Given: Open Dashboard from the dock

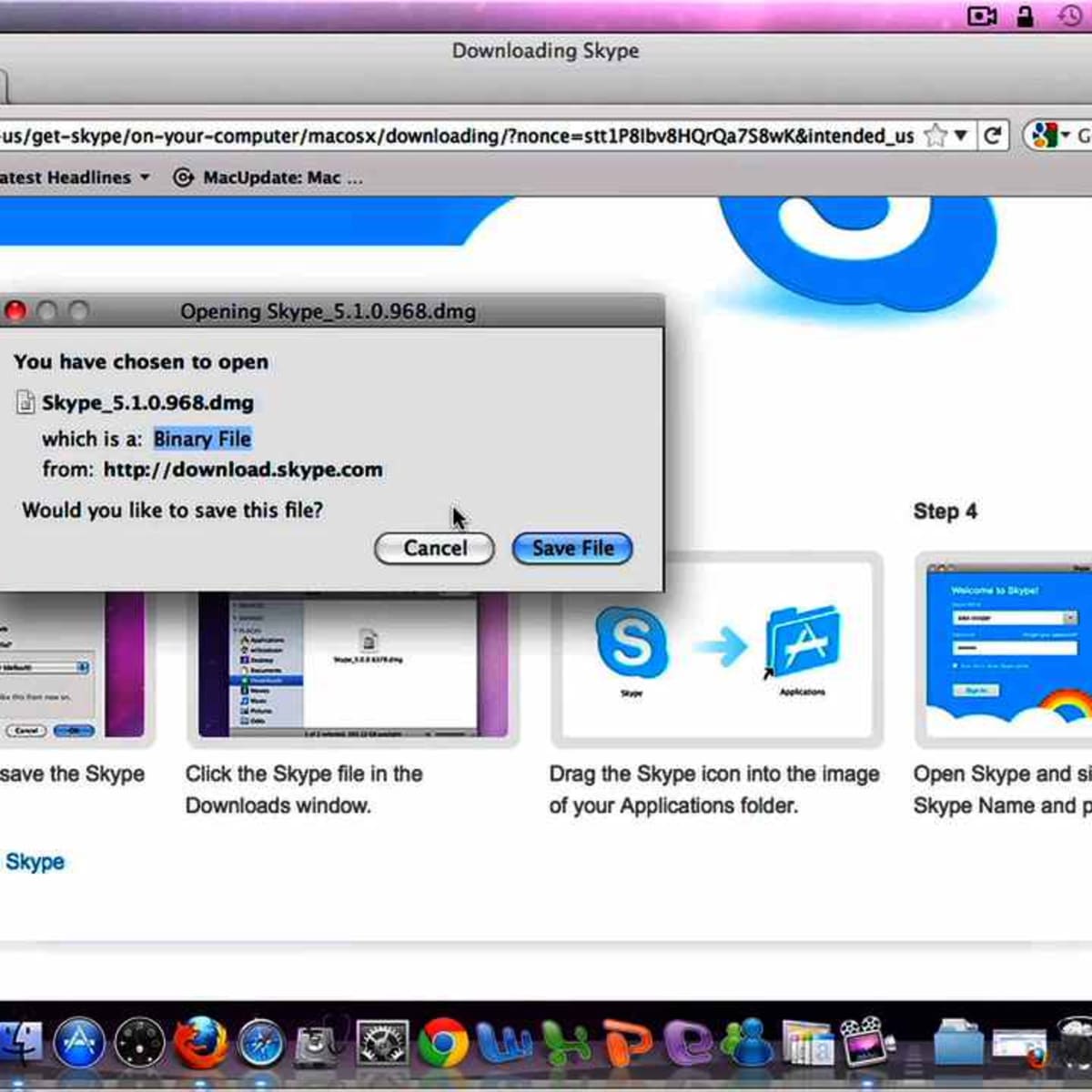Looking at the screenshot, I should click(140, 1043).
